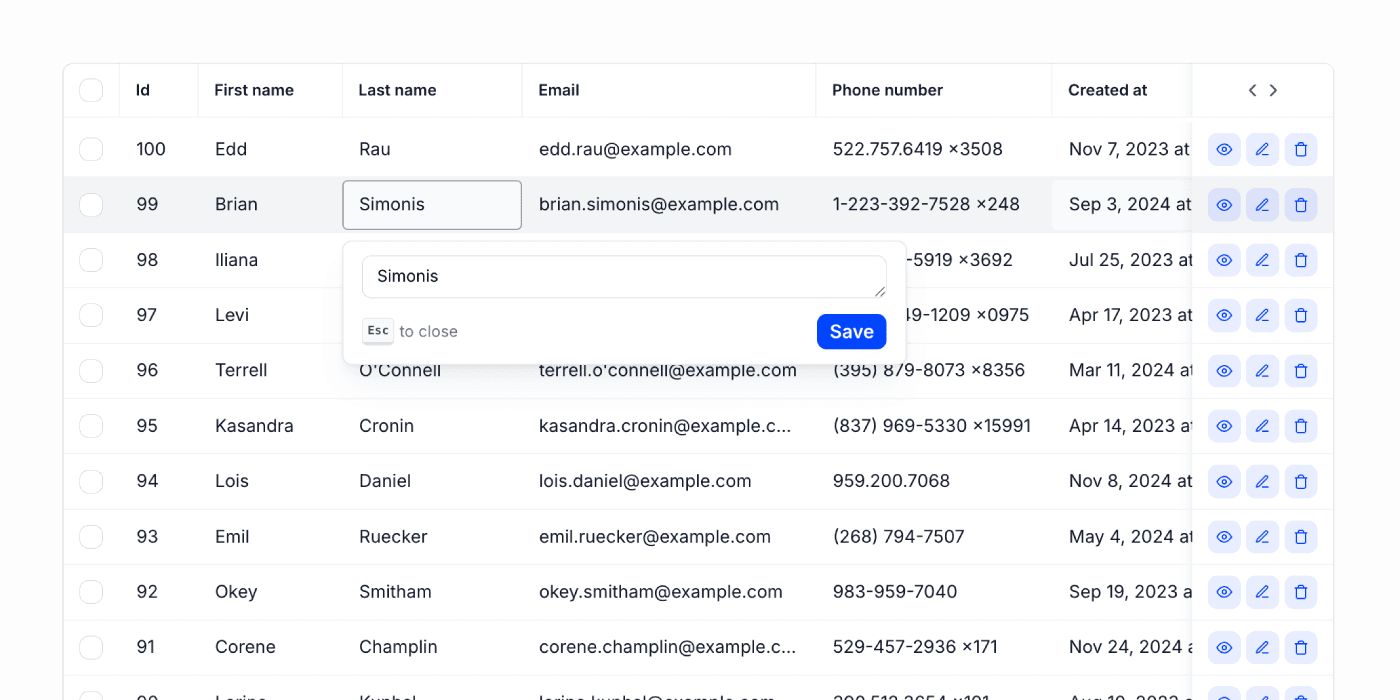The image size is (1400, 700).
Task: View record for Brian Simonis
Action: click(x=1224, y=205)
